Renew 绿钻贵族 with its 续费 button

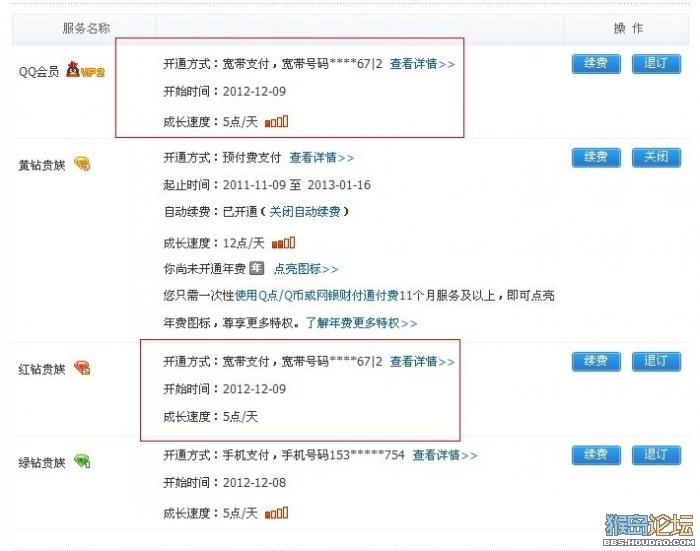click(x=596, y=455)
